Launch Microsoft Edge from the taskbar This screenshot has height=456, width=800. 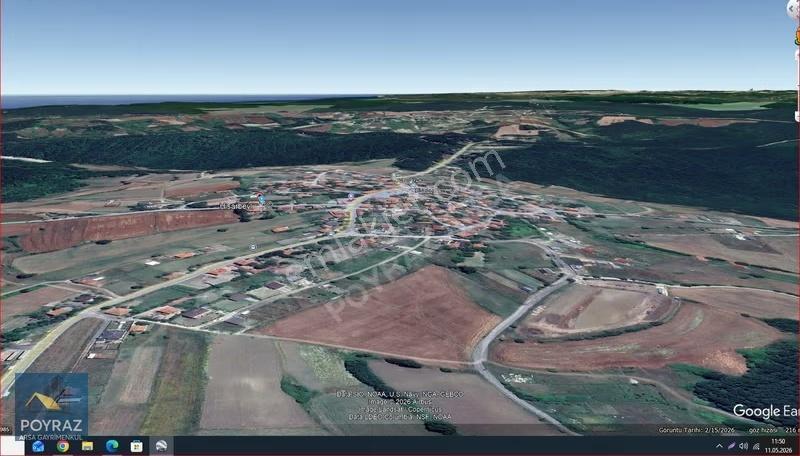coord(112,446)
